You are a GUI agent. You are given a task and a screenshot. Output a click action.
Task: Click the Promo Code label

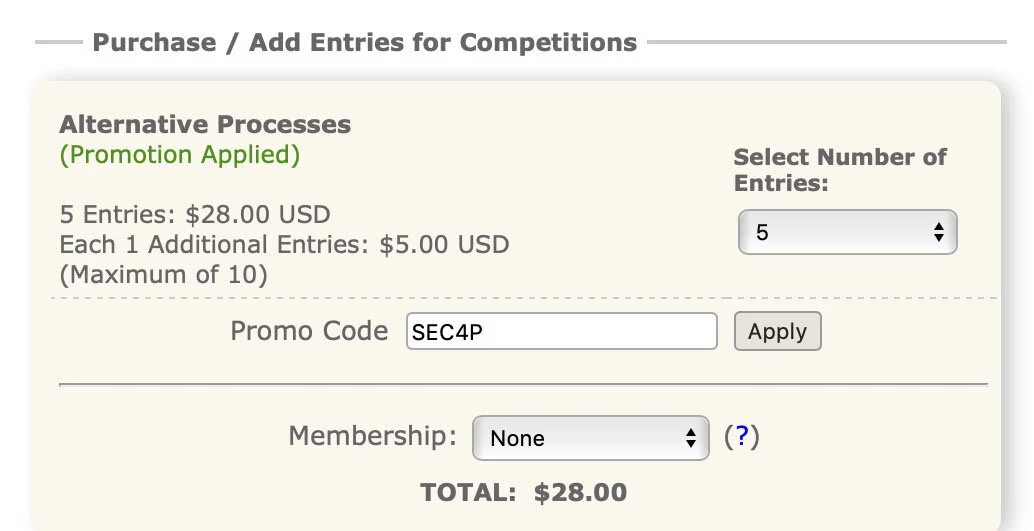pos(309,331)
